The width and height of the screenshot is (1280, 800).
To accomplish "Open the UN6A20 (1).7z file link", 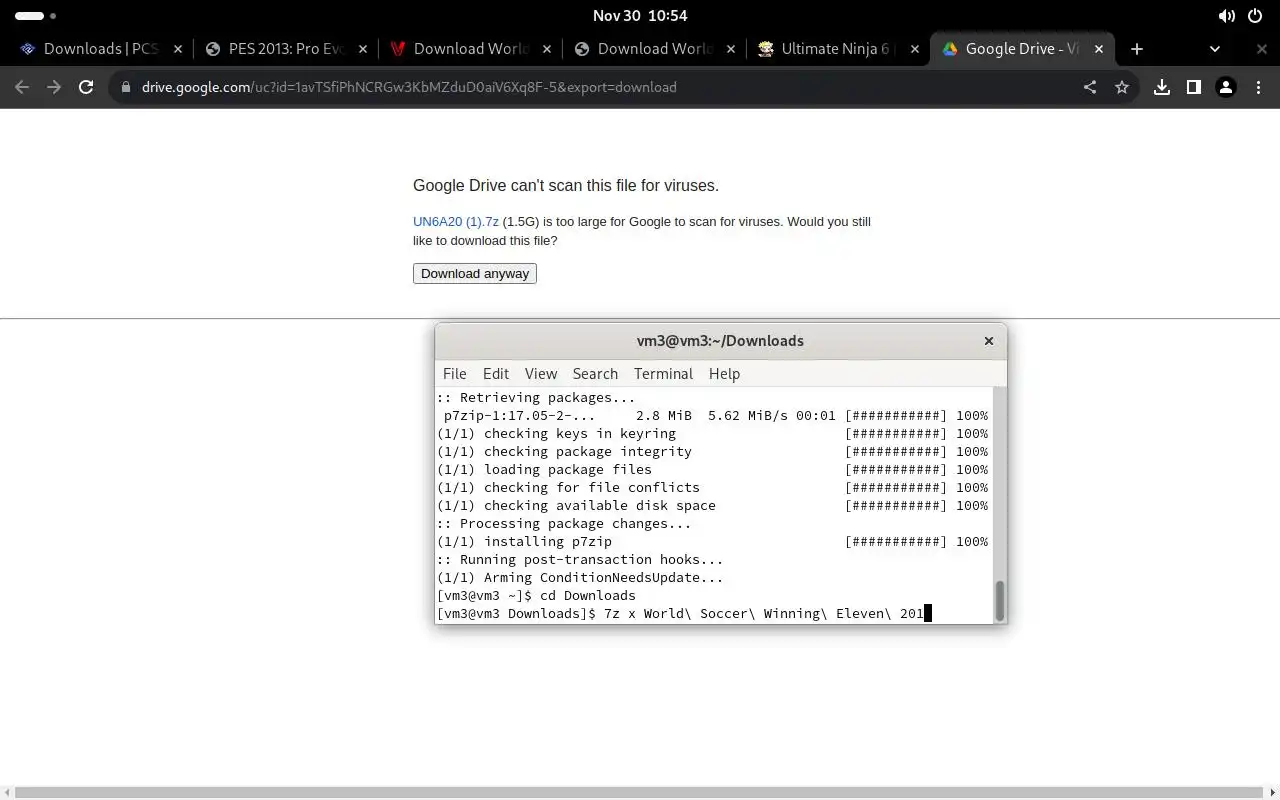I will pos(456,222).
